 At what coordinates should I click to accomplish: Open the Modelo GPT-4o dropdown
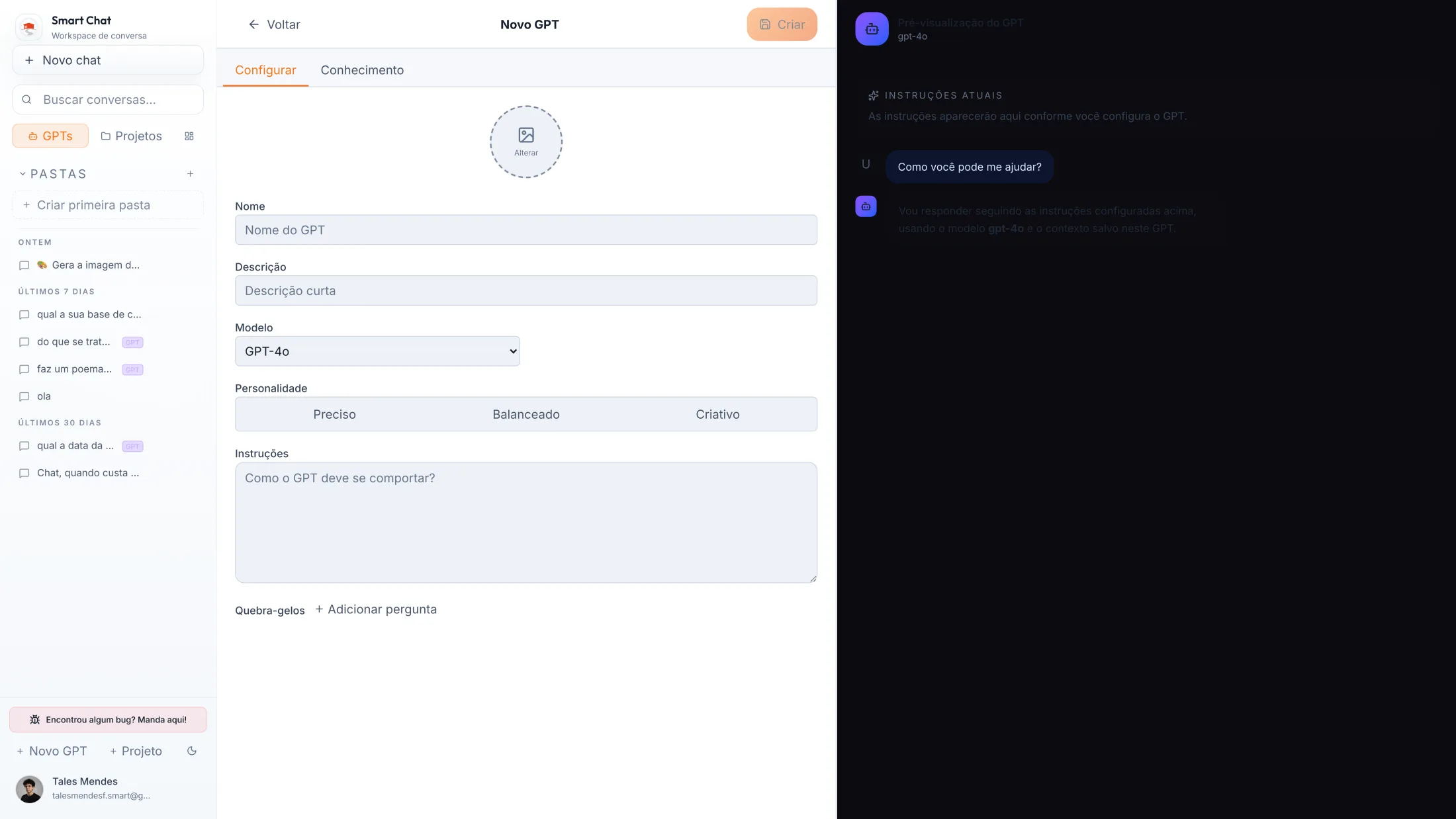click(x=377, y=351)
